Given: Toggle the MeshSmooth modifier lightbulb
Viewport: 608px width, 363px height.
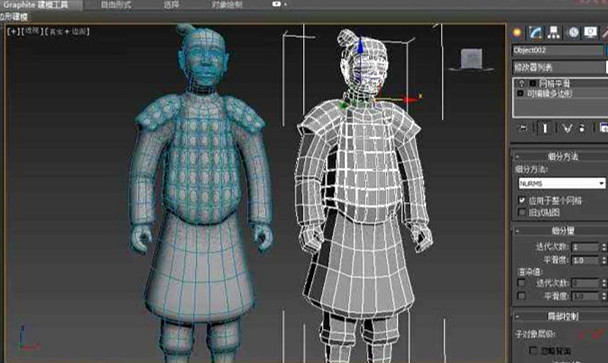Looking at the screenshot, I should (522, 83).
